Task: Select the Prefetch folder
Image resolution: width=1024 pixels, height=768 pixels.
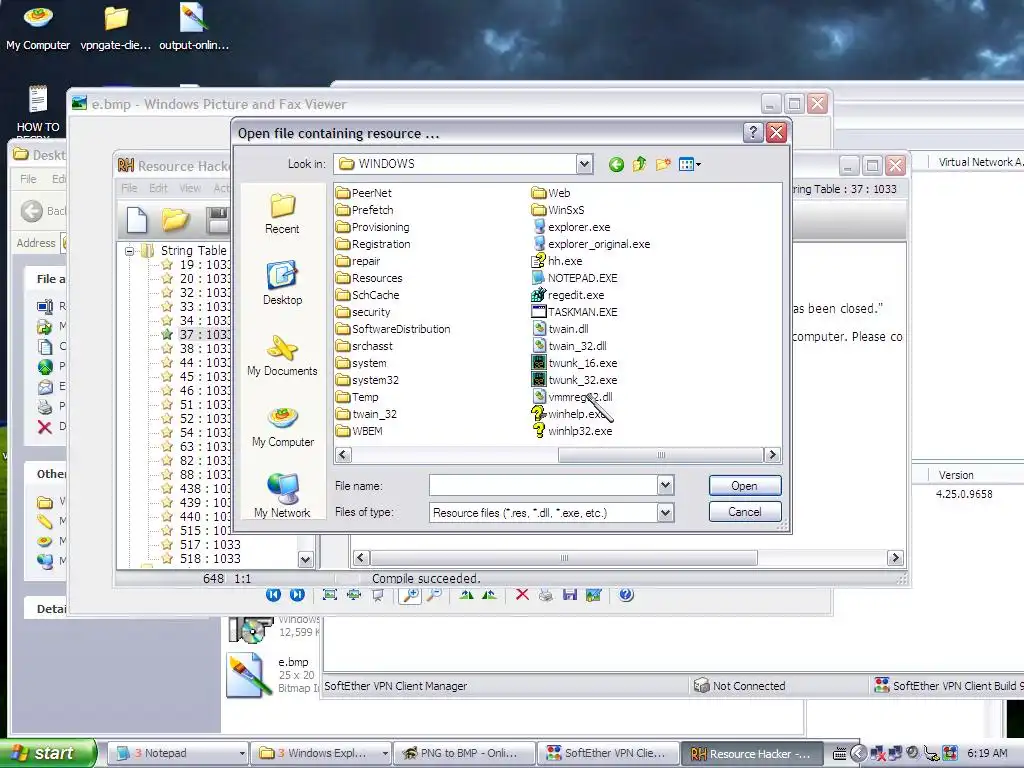Action: (365, 210)
